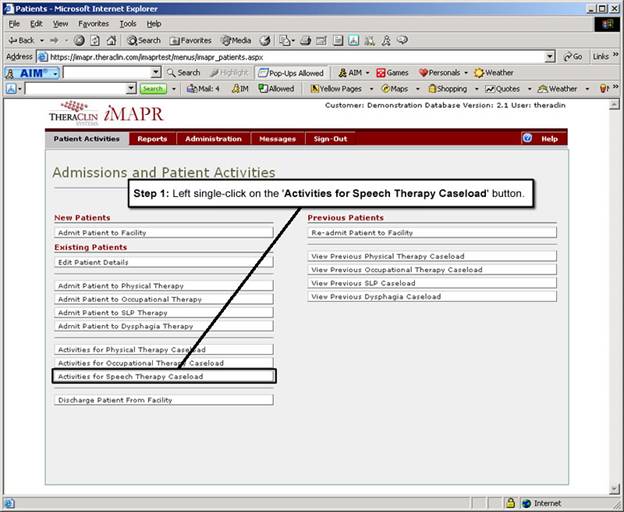
Task: Click Activities for Speech Therapy Caseload
Action: pos(164,377)
